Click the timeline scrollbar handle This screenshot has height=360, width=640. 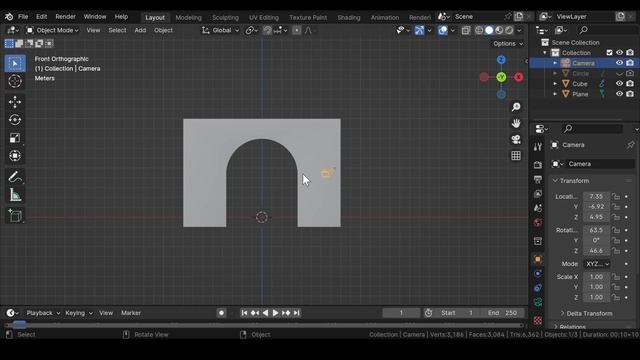(x=19, y=325)
